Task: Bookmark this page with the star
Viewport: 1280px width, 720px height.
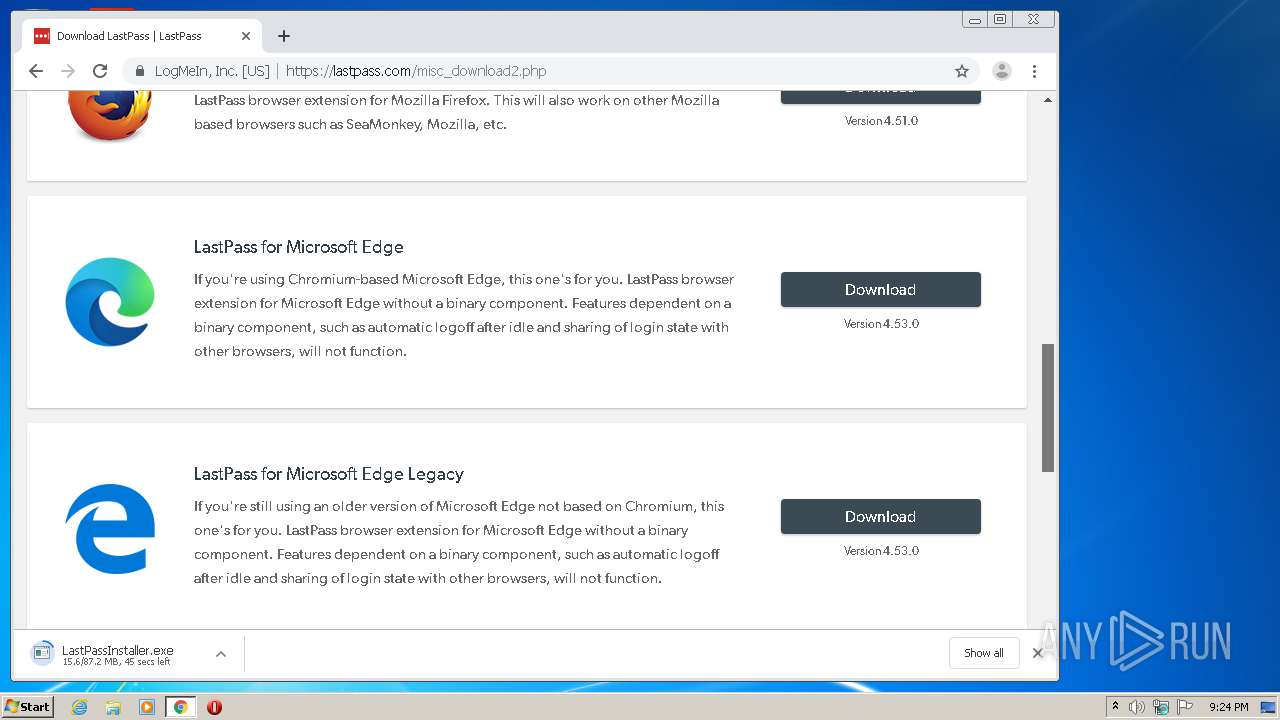Action: point(962,71)
